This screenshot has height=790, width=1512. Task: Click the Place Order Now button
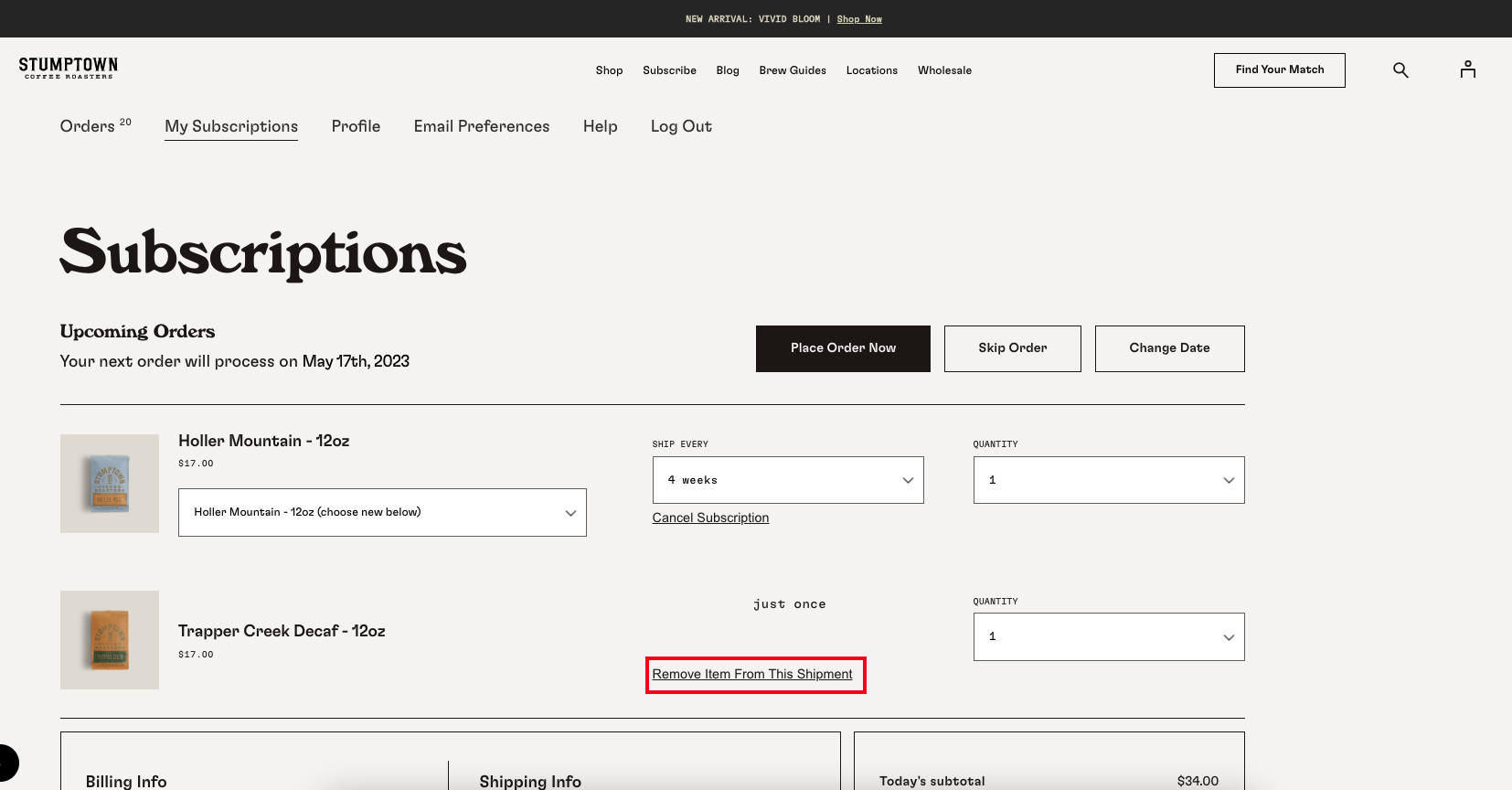[x=843, y=348]
